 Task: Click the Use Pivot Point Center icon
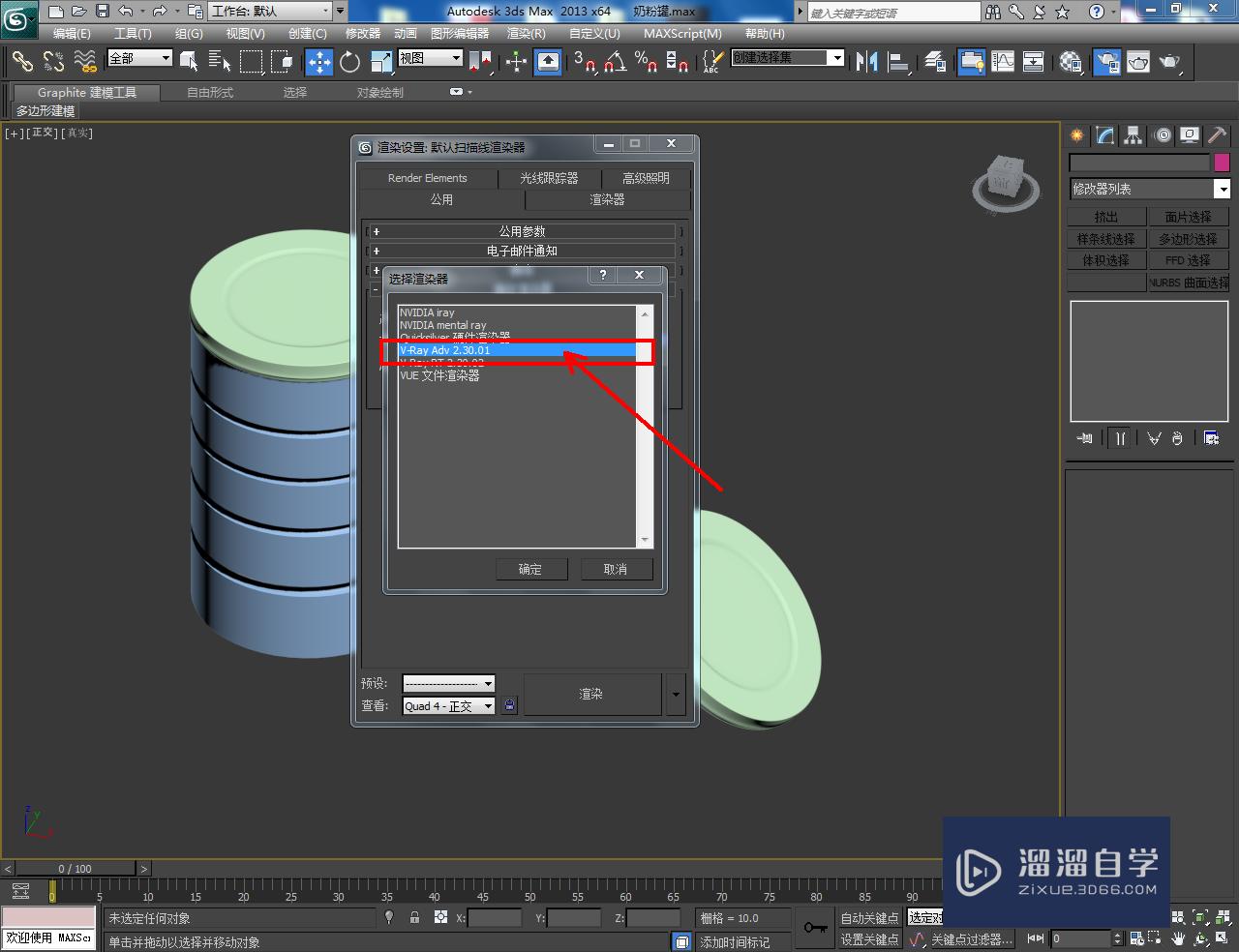coord(480,62)
